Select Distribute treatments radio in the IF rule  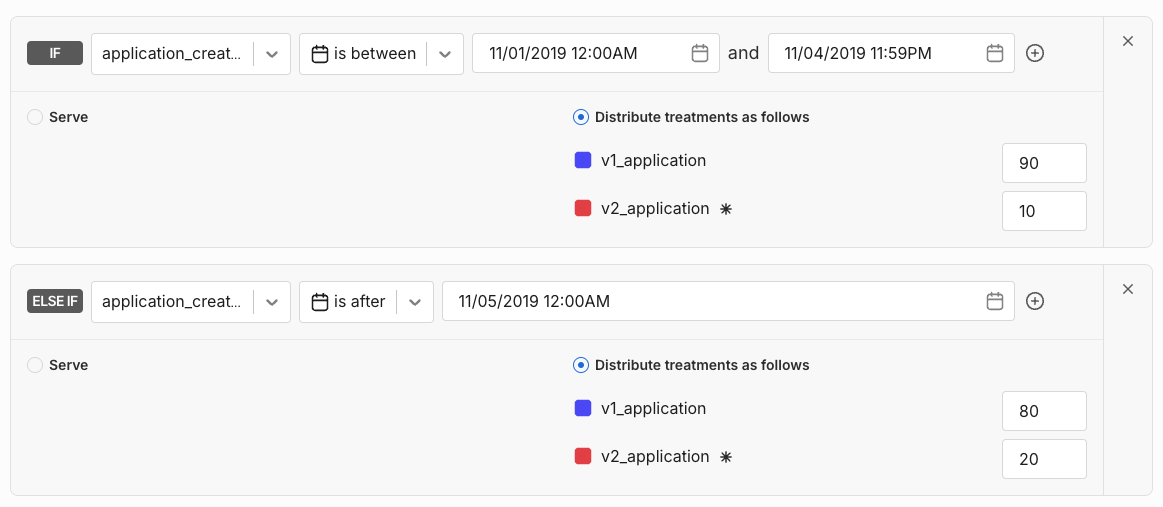[581, 117]
